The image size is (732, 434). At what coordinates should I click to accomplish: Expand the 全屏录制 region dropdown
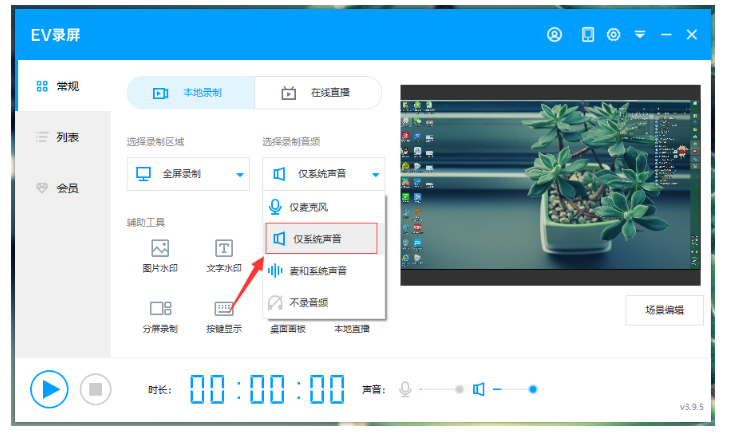[188, 174]
